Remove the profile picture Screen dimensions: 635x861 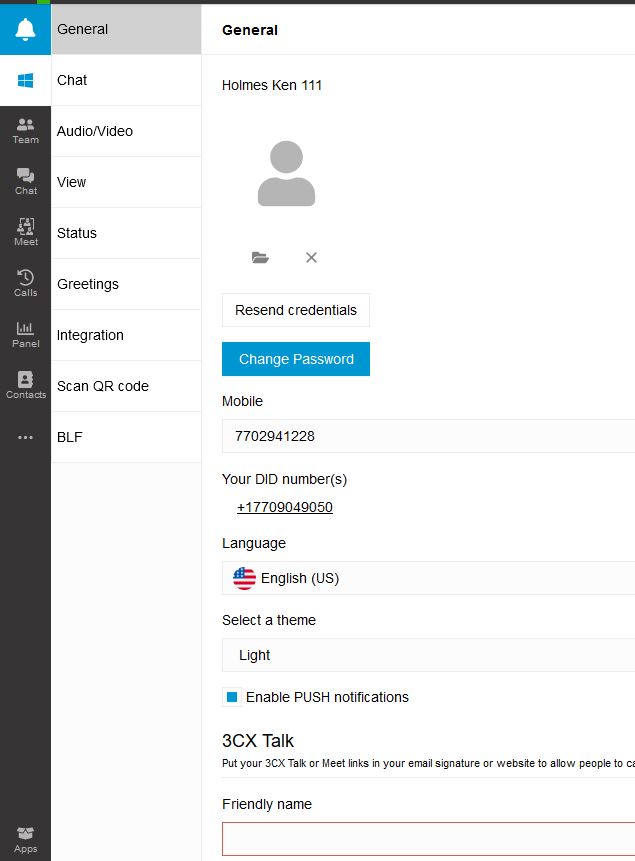(311, 258)
